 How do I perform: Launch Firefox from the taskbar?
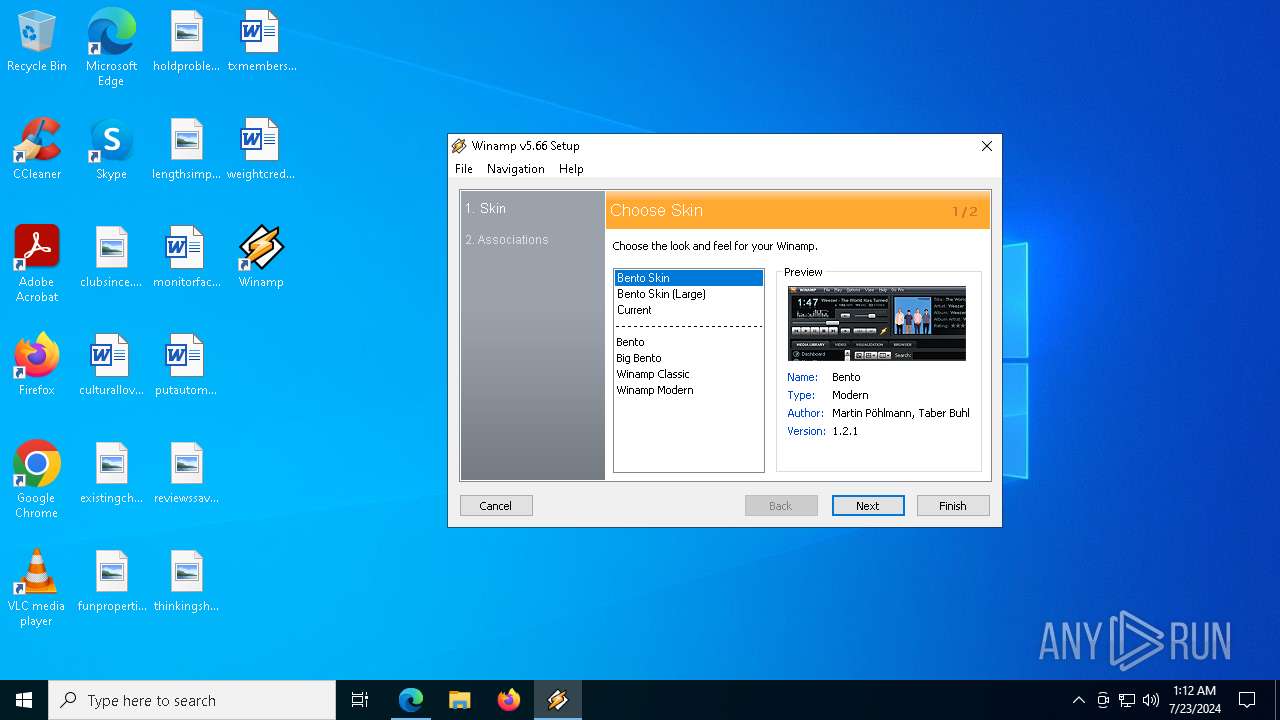(x=509, y=700)
